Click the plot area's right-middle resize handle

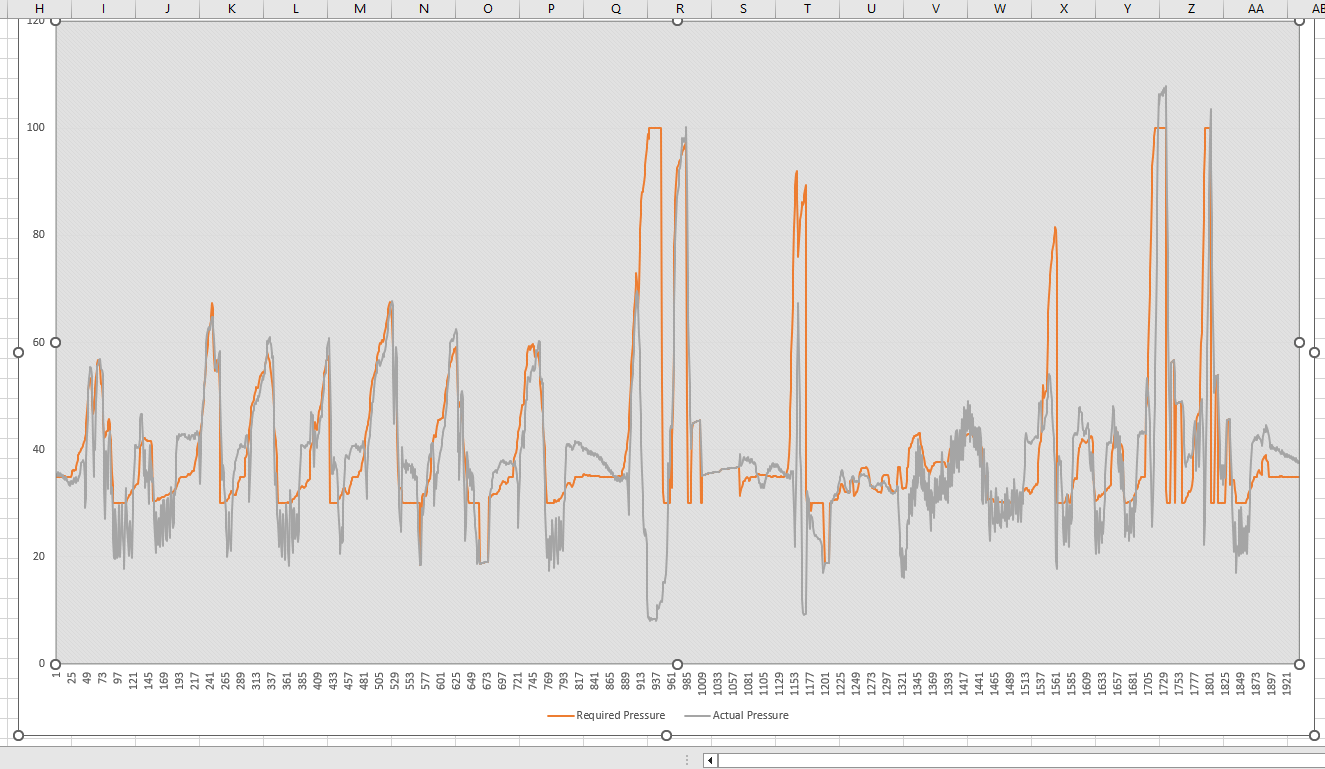tap(1299, 342)
